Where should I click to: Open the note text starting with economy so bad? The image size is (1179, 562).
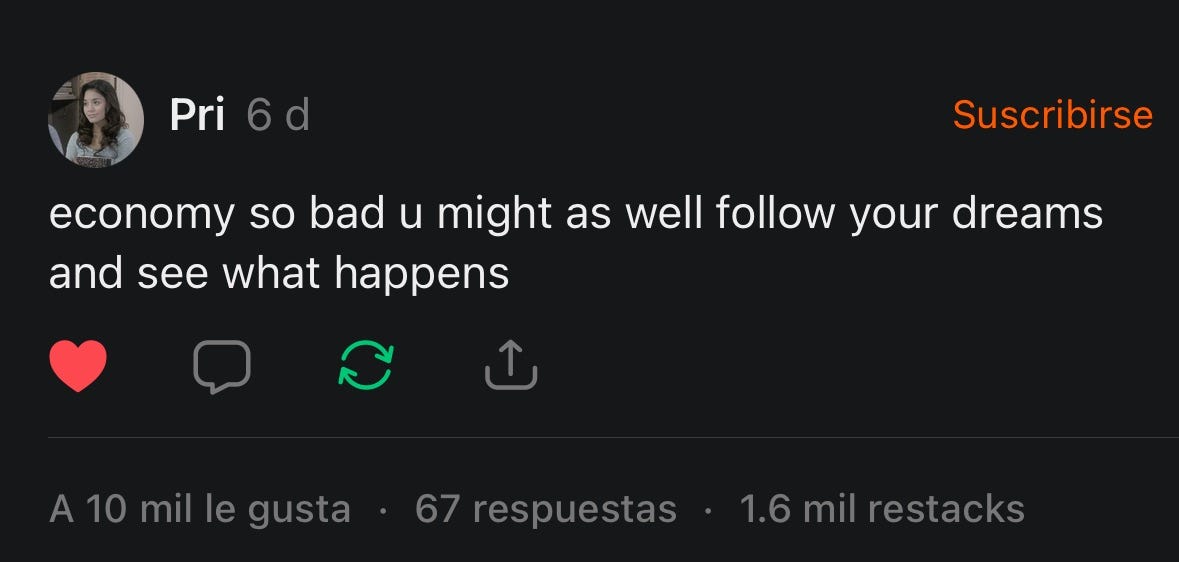point(575,243)
